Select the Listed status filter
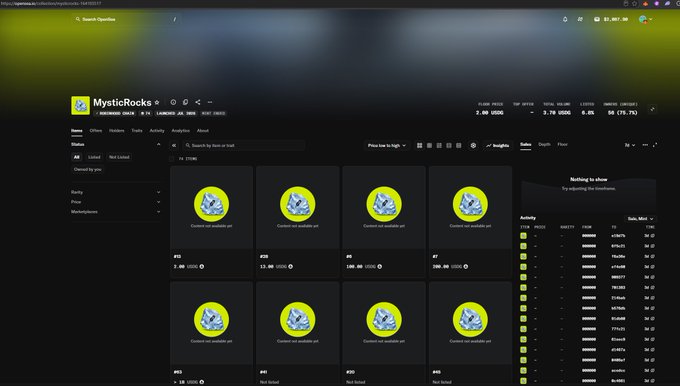Image resolution: width=680 pixels, height=386 pixels. coord(94,157)
